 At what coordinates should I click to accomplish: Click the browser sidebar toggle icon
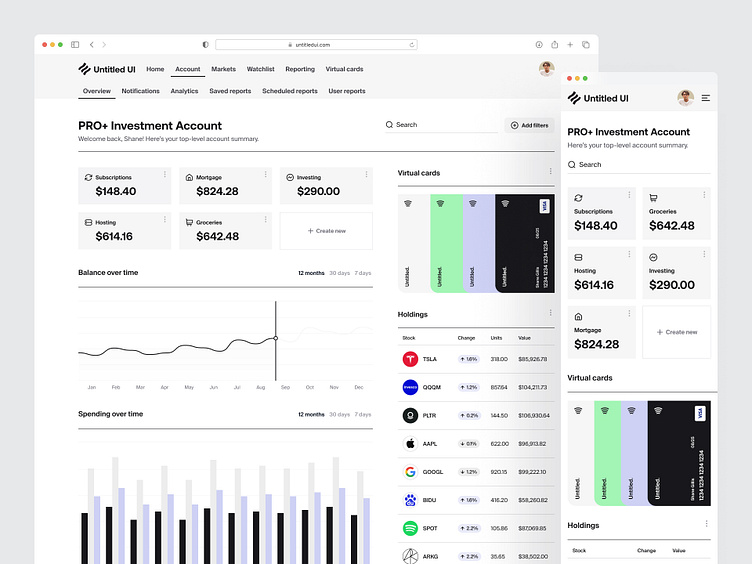pos(75,45)
